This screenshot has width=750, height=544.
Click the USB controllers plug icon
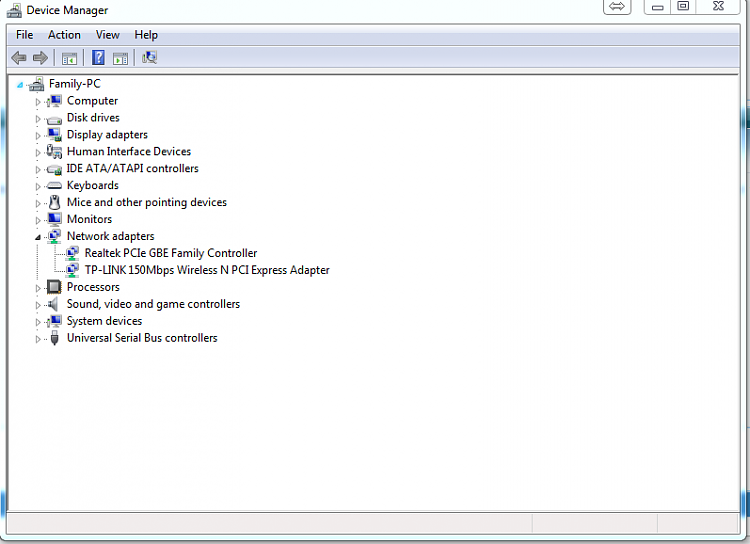click(55, 338)
